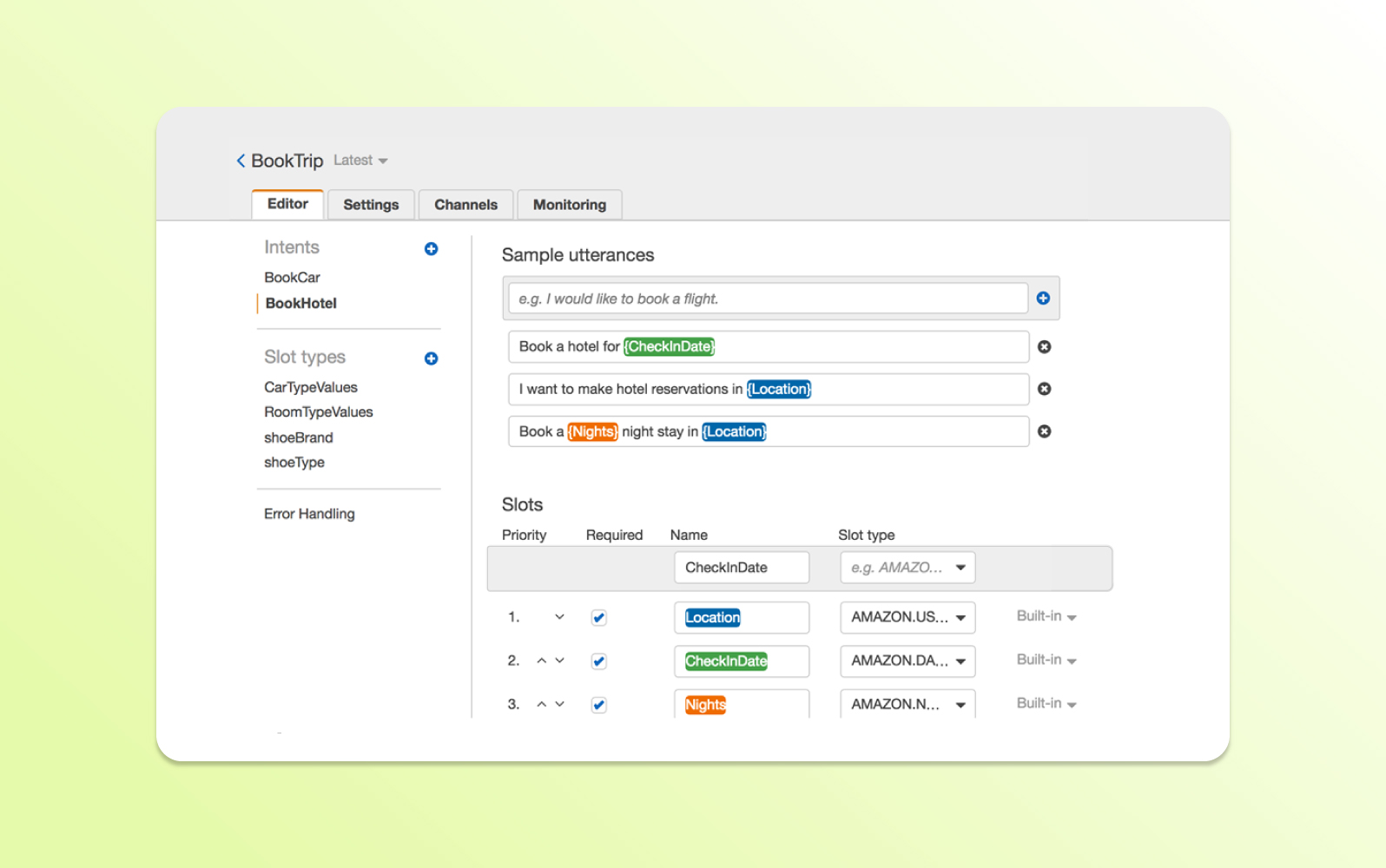Toggle Required checkbox for Nights slot
Screen dimensions: 1386x868
click(598, 705)
